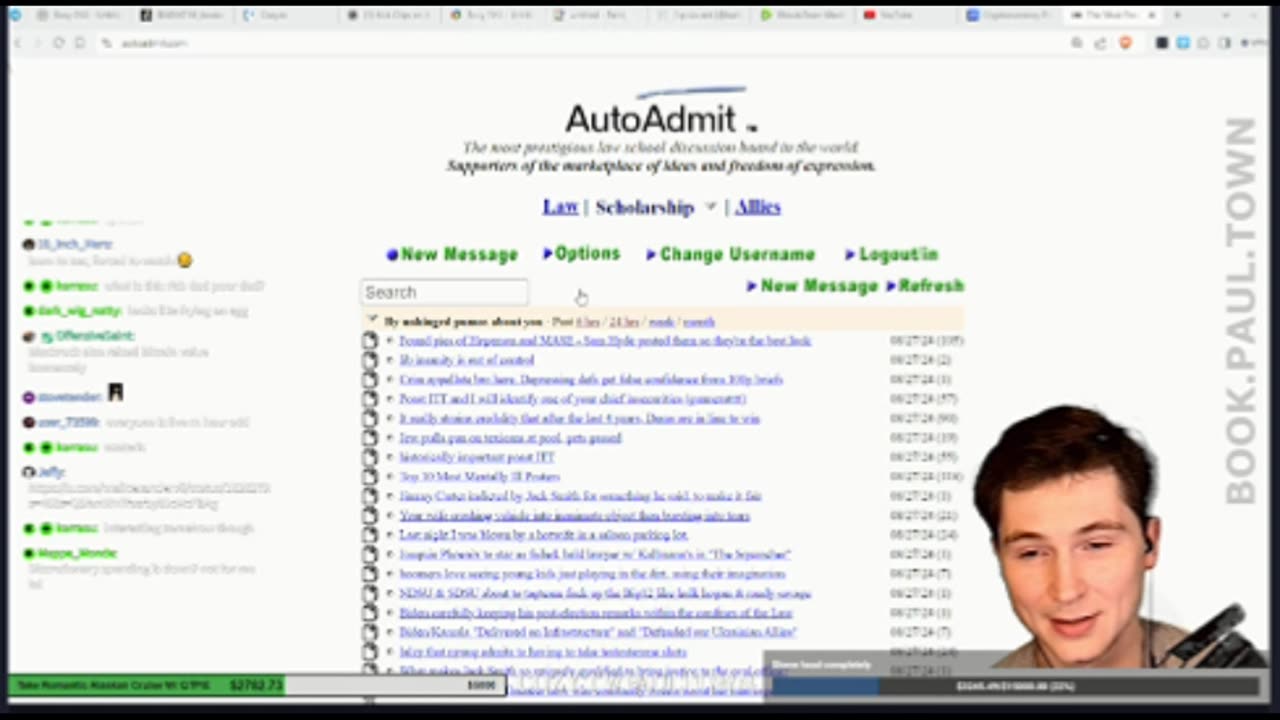Click the page icon beside the 'boomers love seeing' thread
The width and height of the screenshot is (1280, 720).
point(369,574)
